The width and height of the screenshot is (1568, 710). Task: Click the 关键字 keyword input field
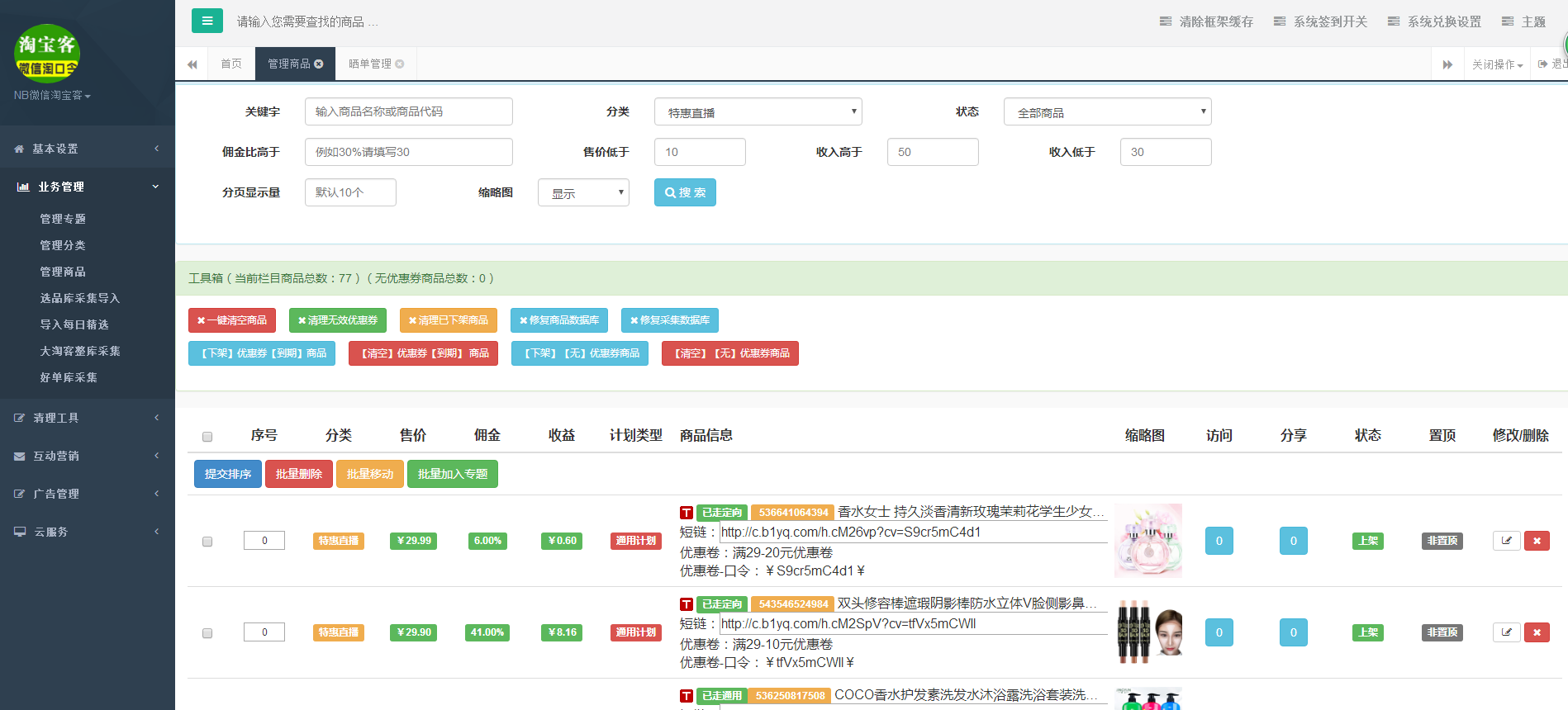[x=409, y=111]
